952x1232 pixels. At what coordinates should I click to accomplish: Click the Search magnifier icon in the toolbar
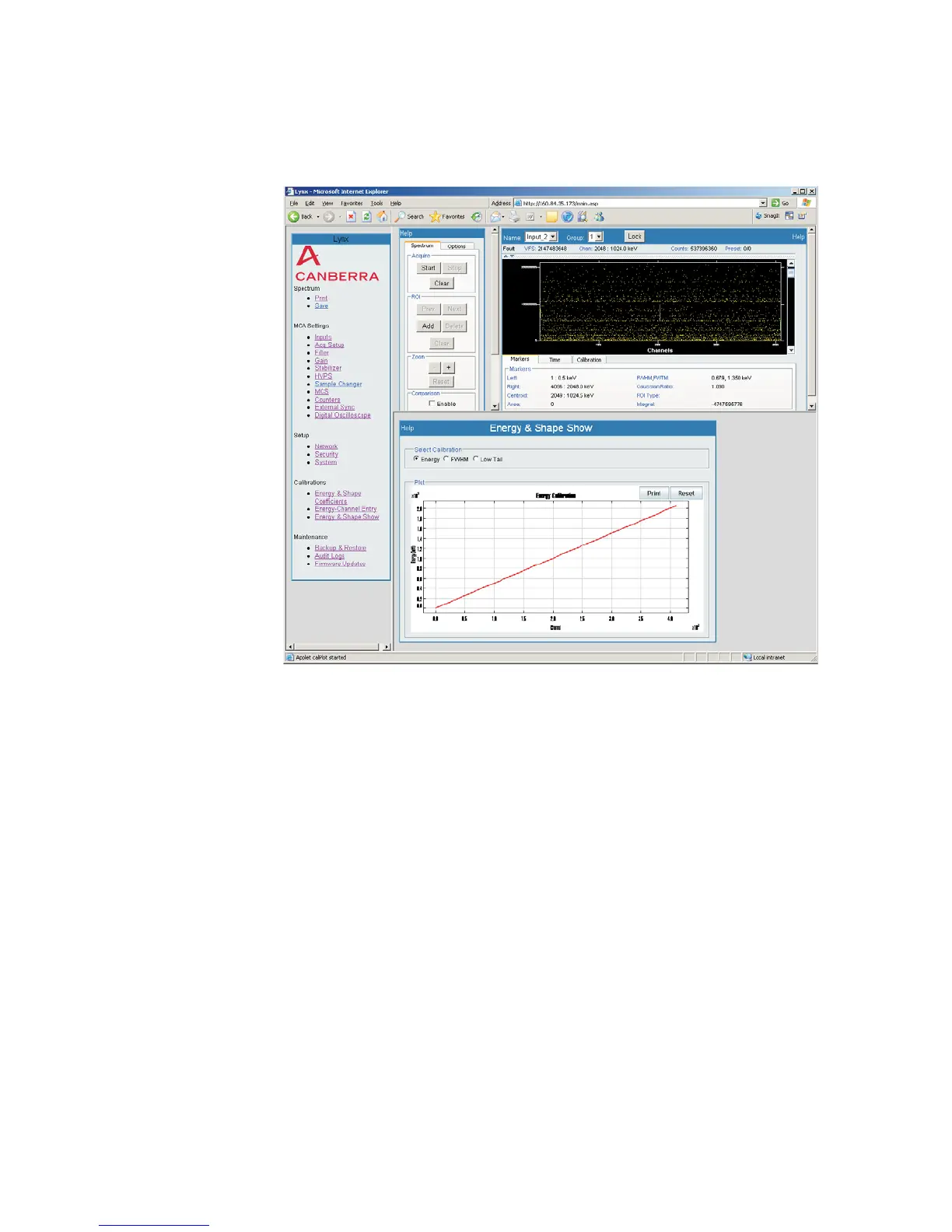coord(400,217)
